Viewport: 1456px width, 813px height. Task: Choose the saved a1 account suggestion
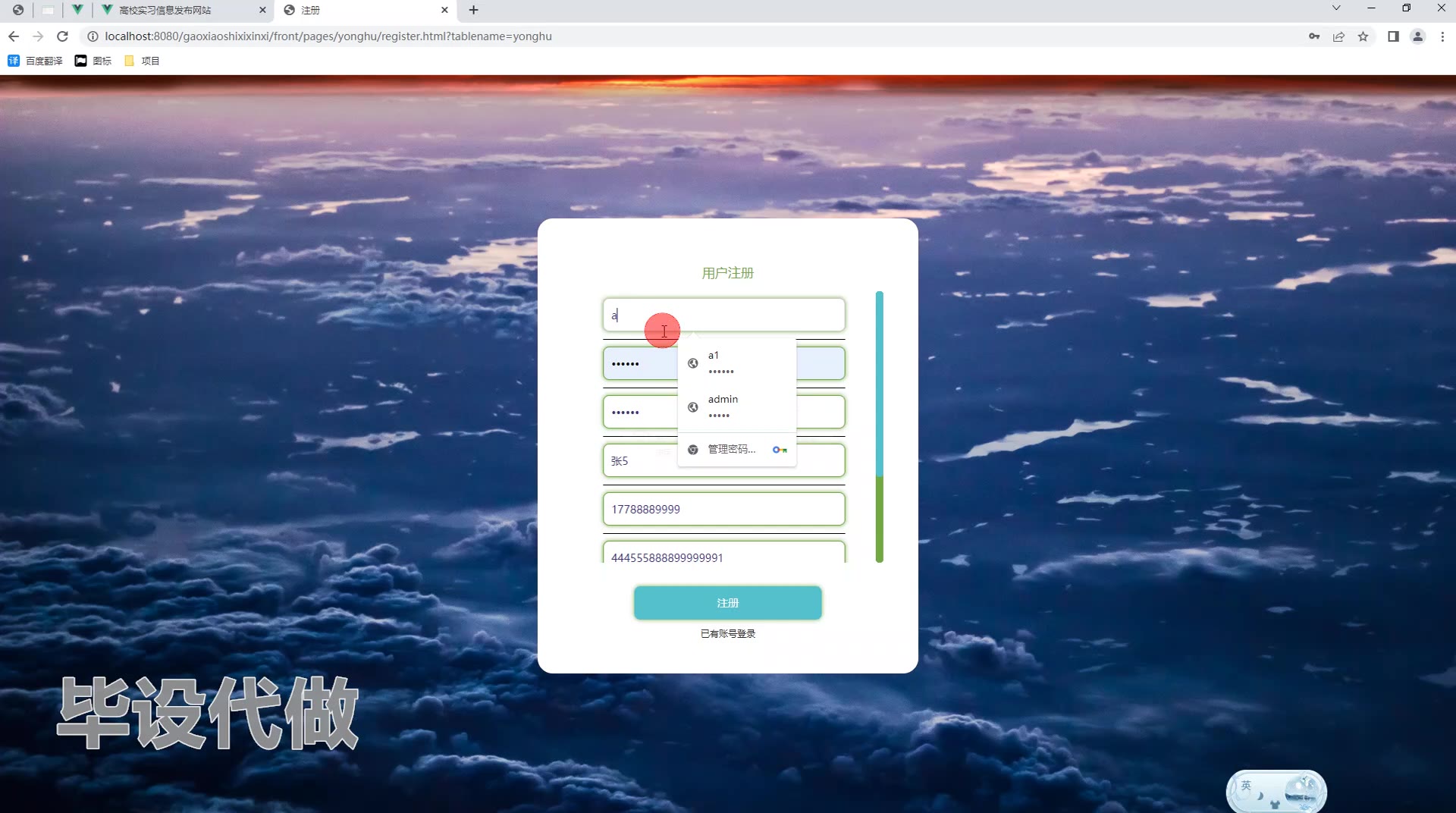(737, 363)
